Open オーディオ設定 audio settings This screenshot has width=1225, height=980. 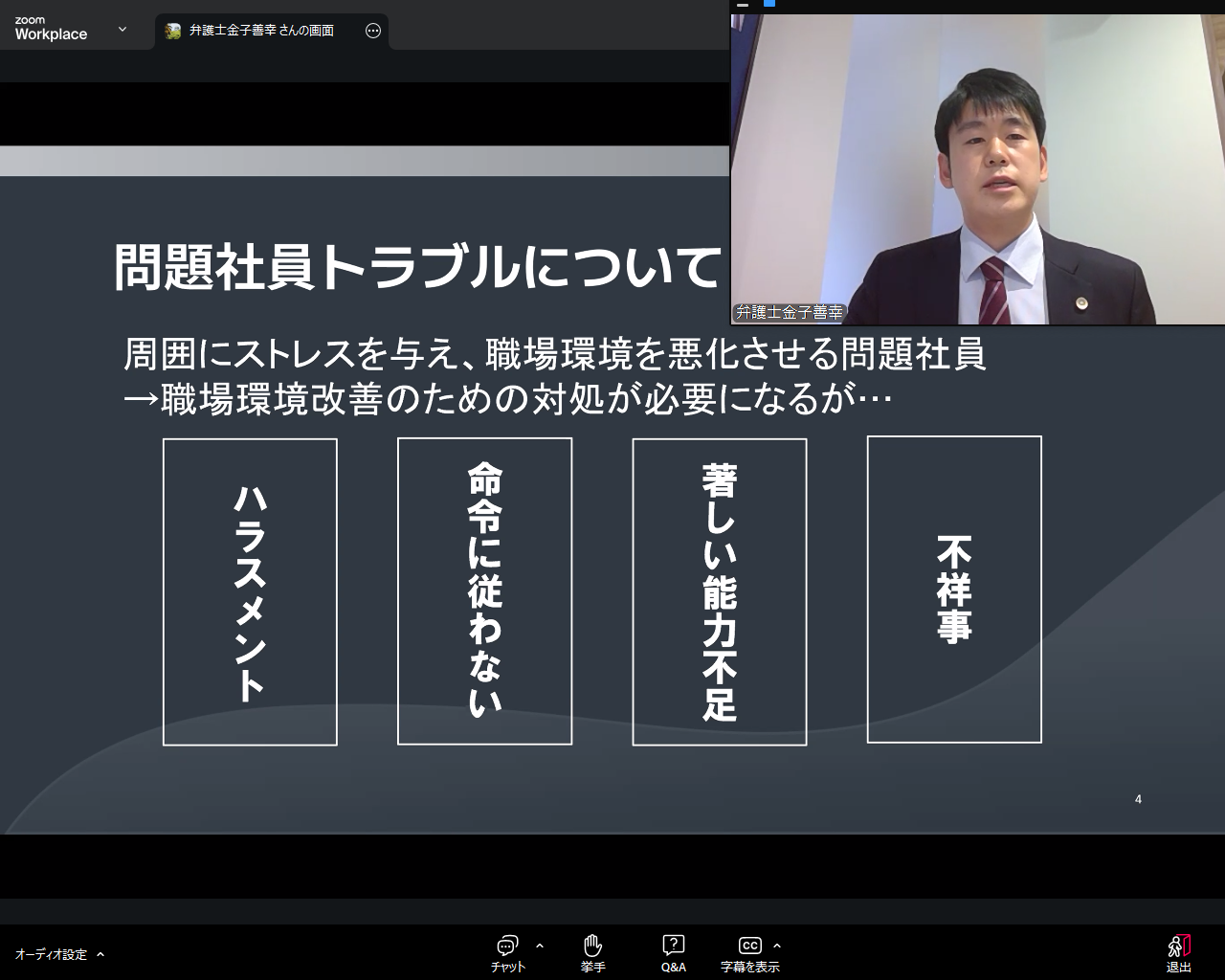51,954
